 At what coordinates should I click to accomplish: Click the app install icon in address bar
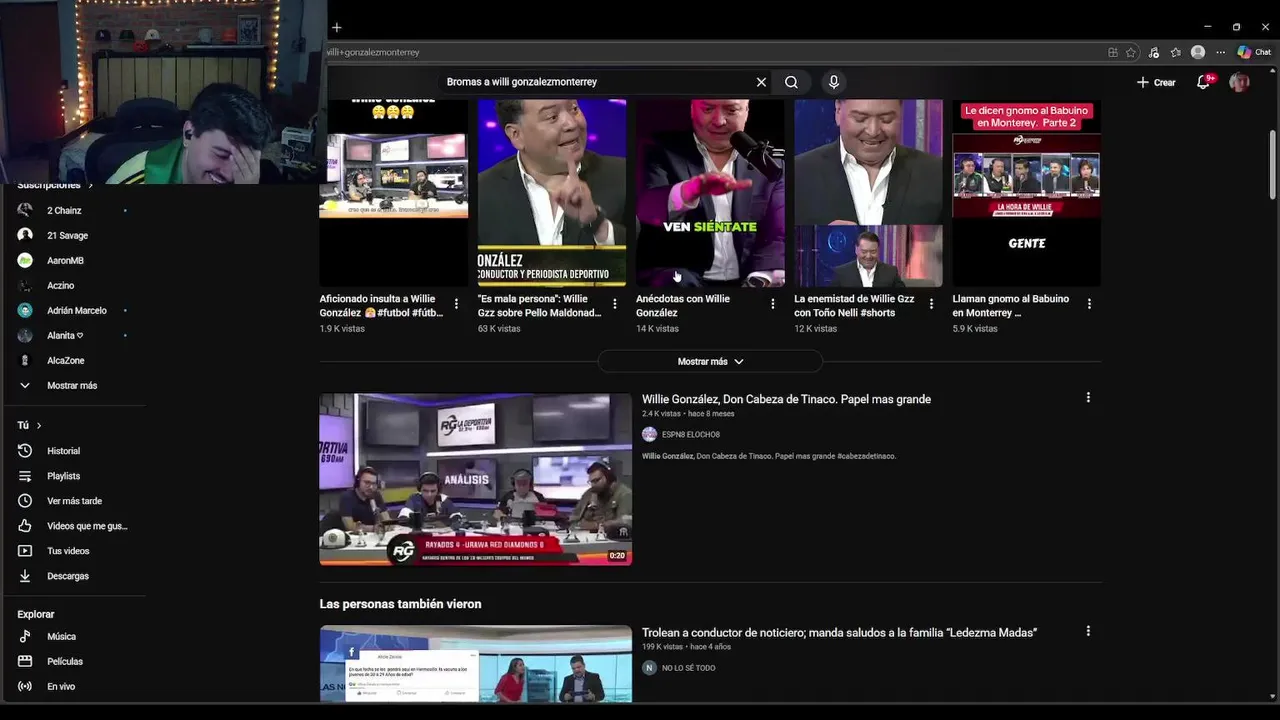(1113, 52)
